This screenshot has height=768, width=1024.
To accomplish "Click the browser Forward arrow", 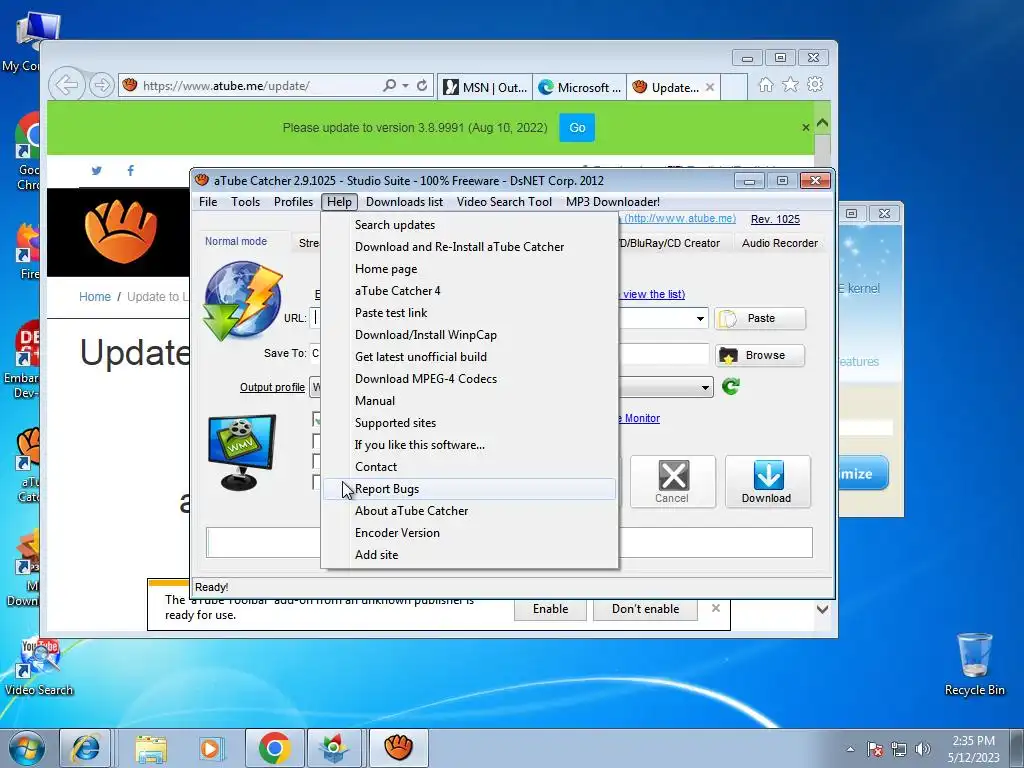I will (101, 85).
